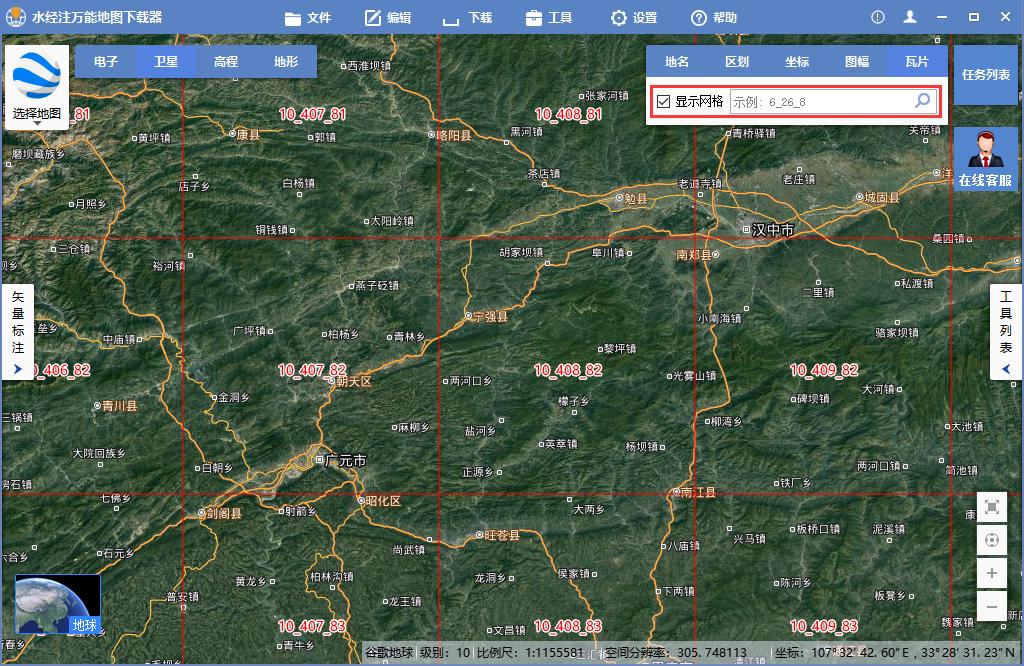Open the 坐标 coordinates tab
The width and height of the screenshot is (1024, 666).
[797, 61]
